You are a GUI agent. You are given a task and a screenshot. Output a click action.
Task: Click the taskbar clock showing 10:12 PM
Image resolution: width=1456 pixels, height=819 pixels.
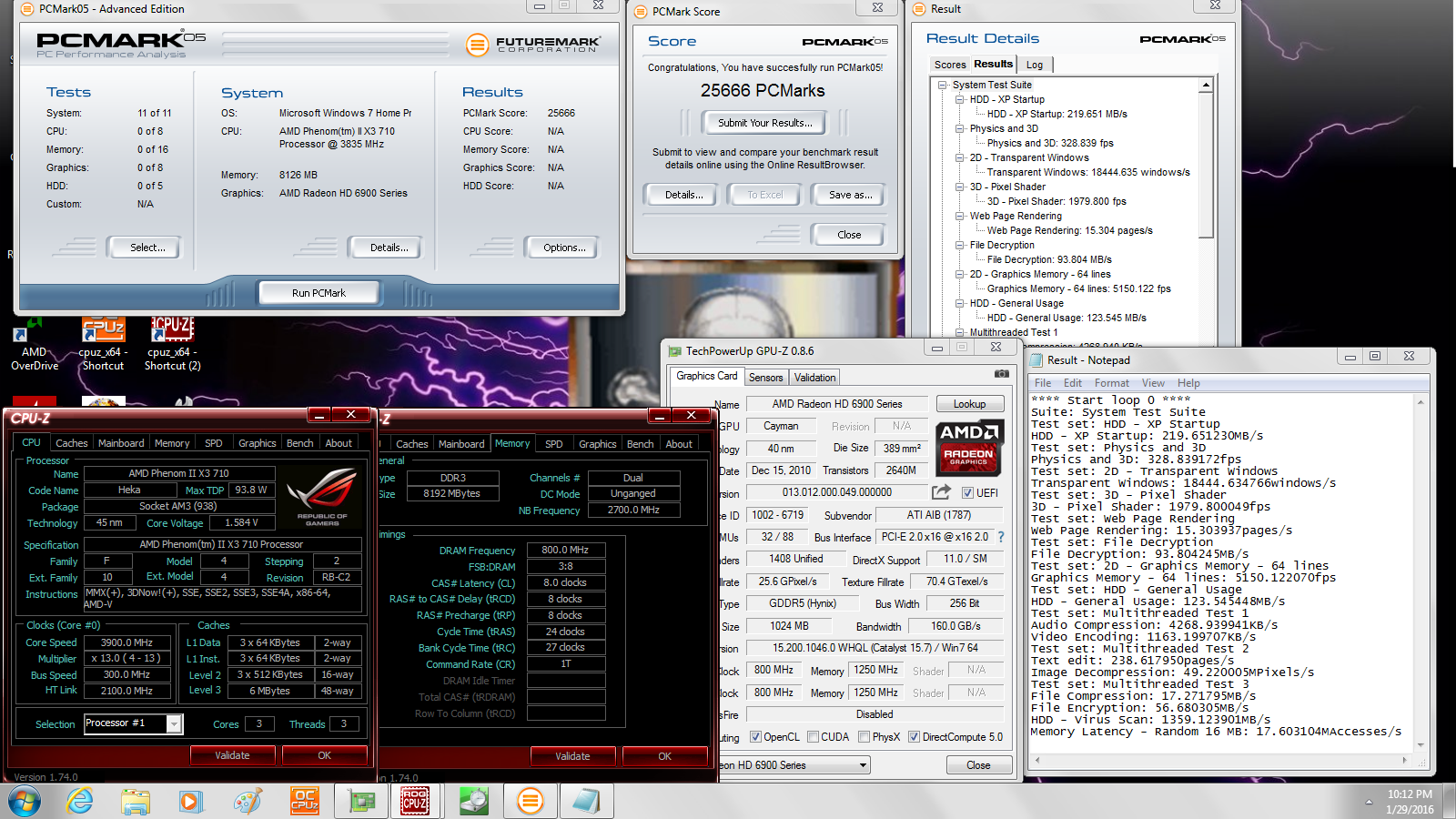[x=1410, y=802]
